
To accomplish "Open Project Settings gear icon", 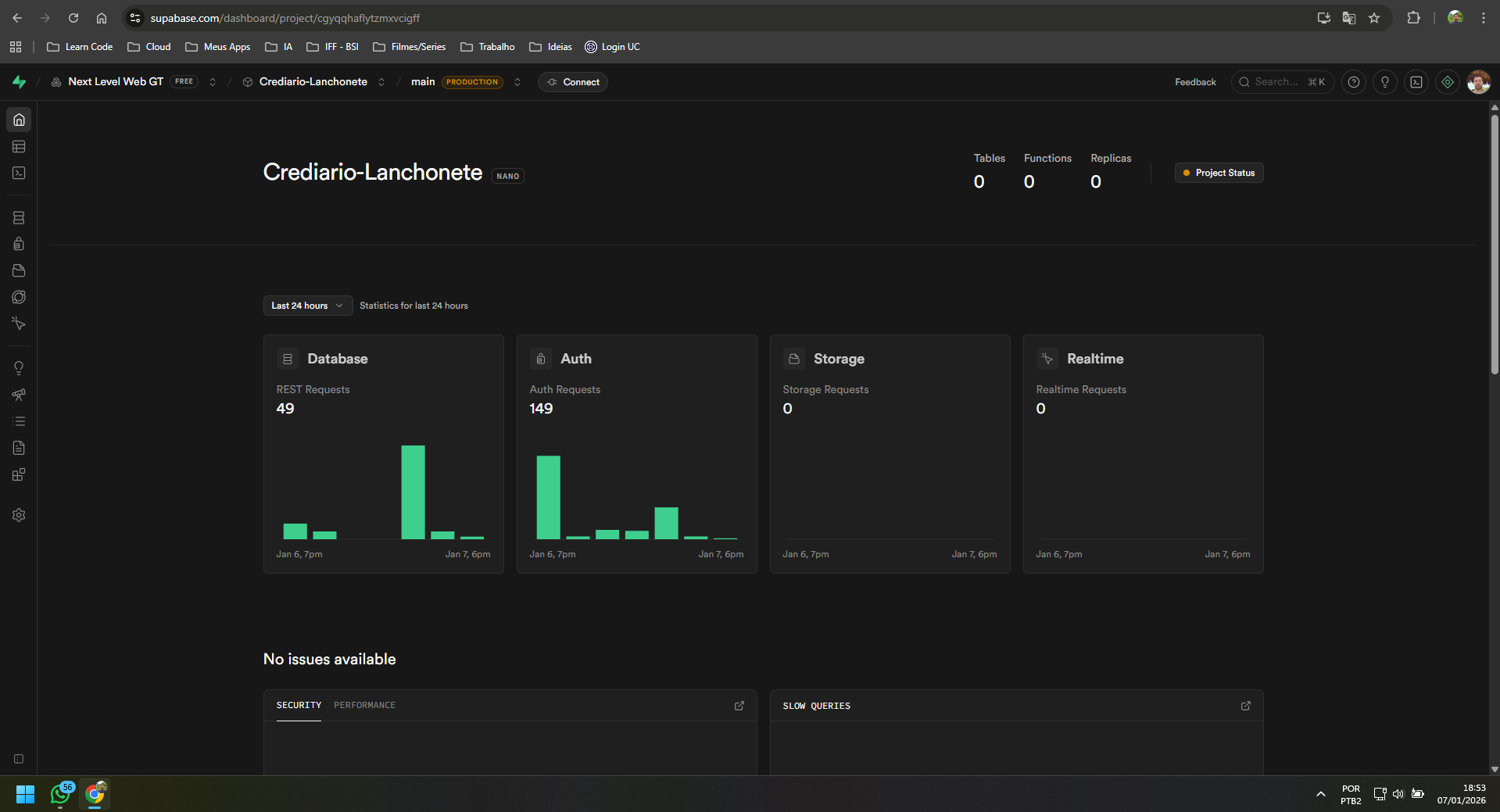I will [19, 515].
